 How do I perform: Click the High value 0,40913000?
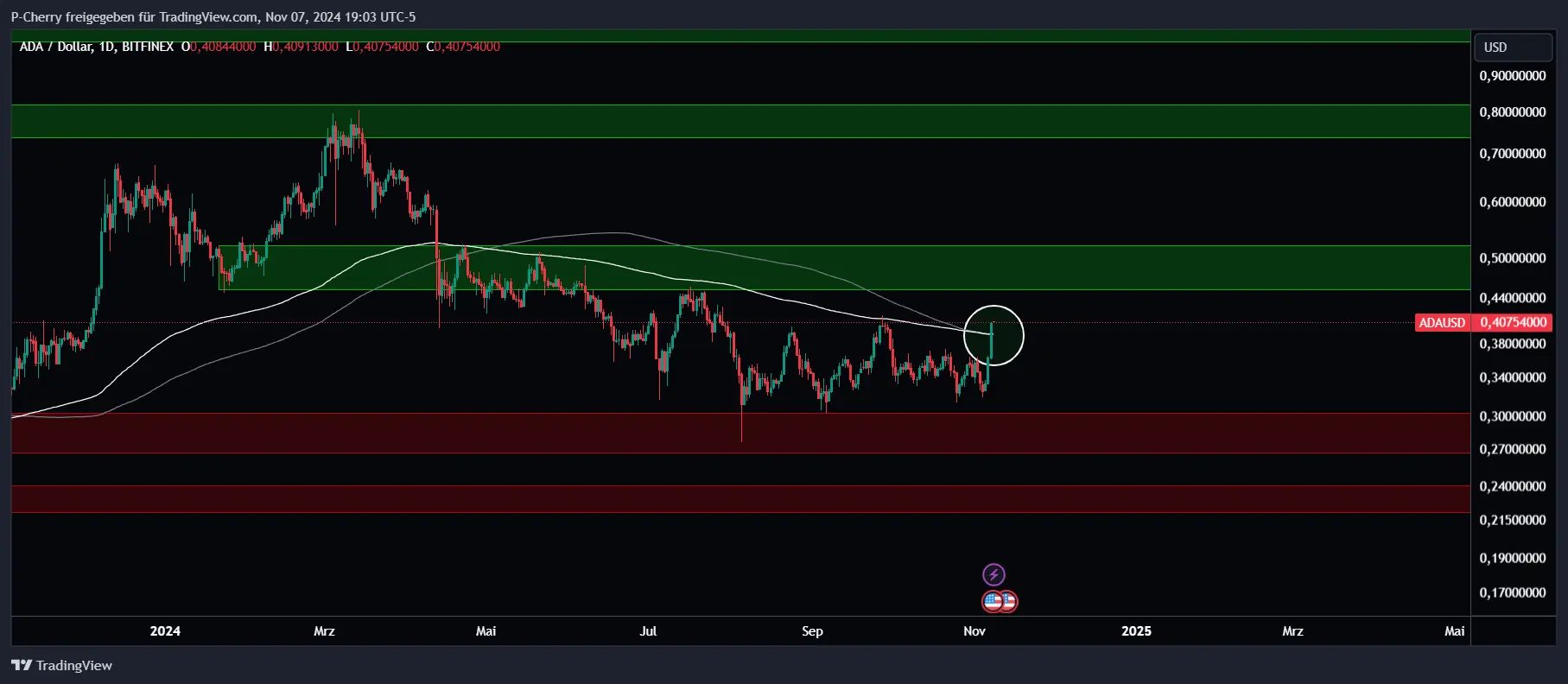click(305, 47)
